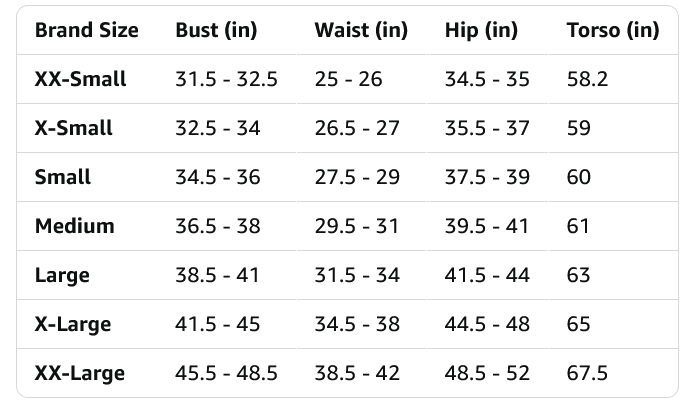This screenshot has height=409, width=688.
Task: Click the Bust (in) column header
Action: click(x=216, y=30)
